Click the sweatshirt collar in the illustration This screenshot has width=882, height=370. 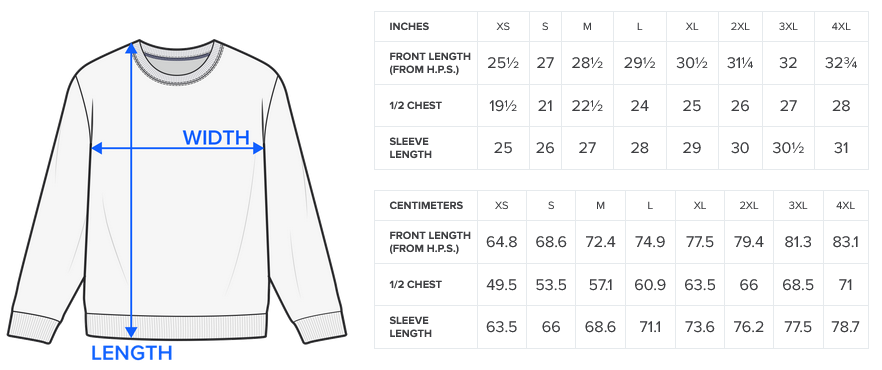(x=178, y=63)
